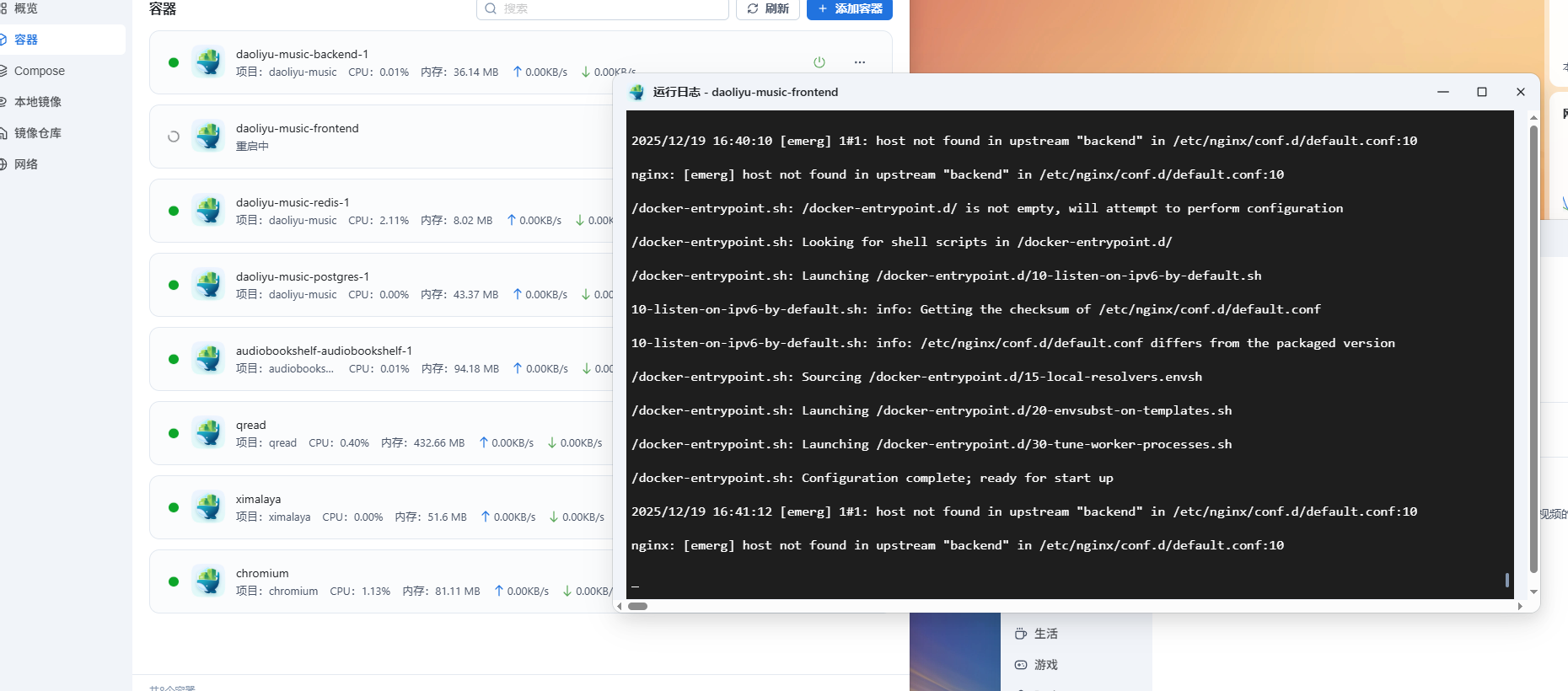Click the log line mentioning 20-envsubst-on-templates.sh
Viewport: 1568px width, 691px height.
pyautogui.click(x=932, y=410)
